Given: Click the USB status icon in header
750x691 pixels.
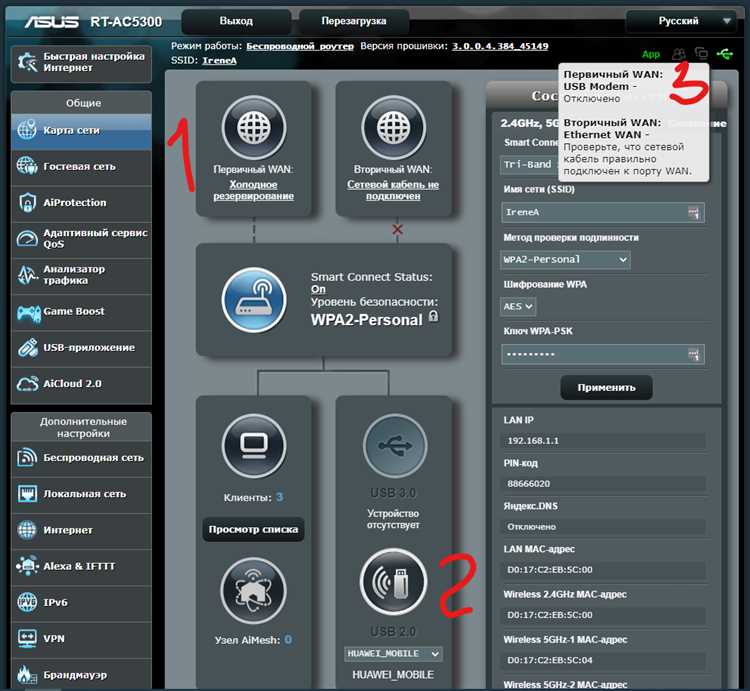Looking at the screenshot, I should [x=725, y=53].
